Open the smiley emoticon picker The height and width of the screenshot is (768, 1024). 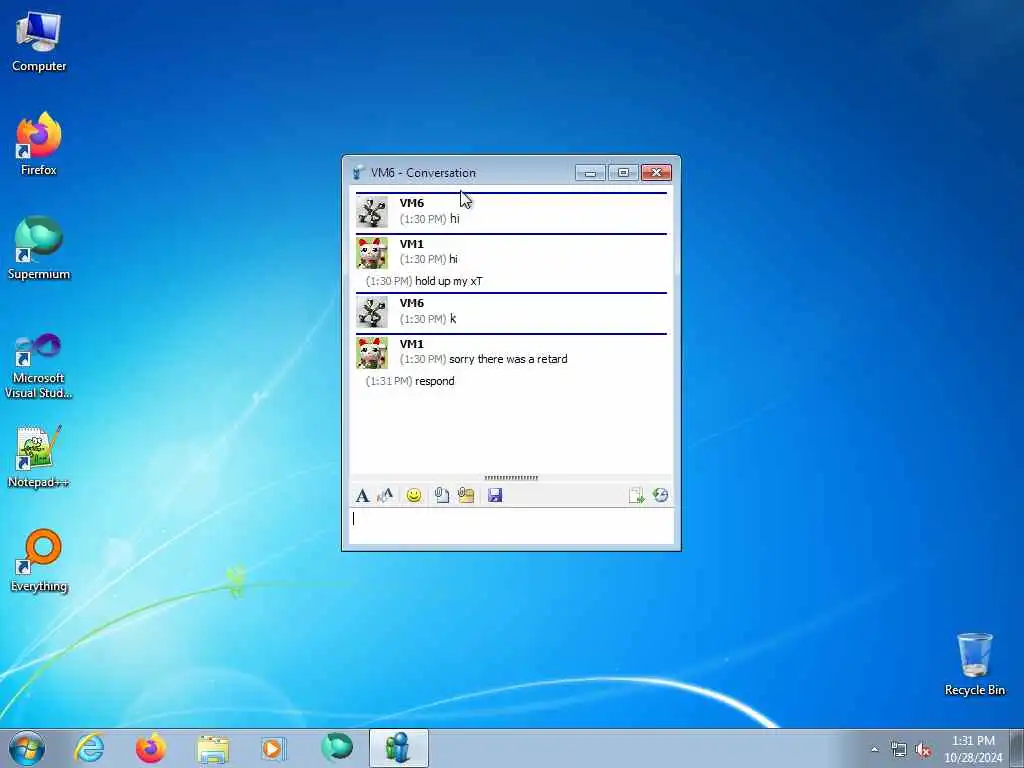(413, 496)
